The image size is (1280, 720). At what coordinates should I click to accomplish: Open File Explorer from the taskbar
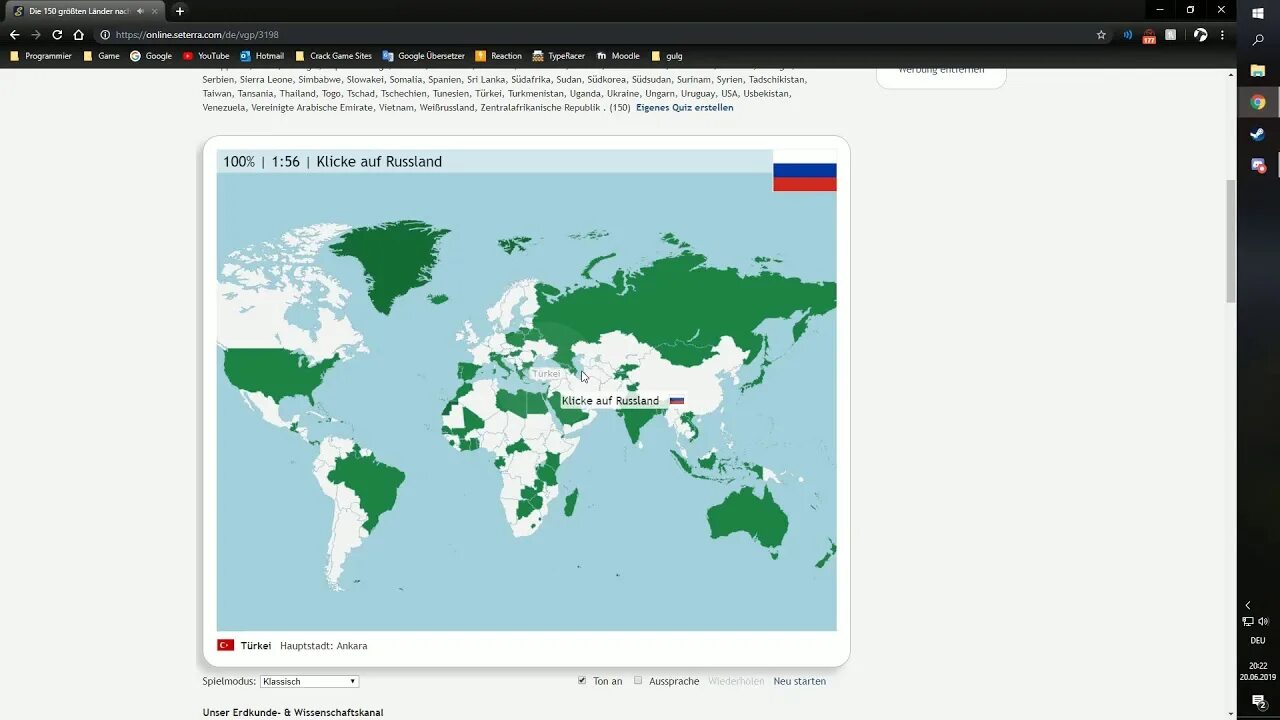pos(1257,70)
